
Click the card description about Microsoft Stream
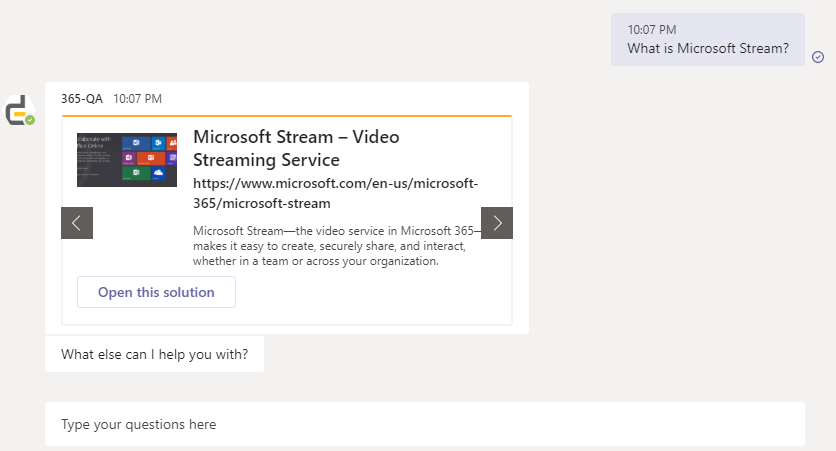[337, 246]
